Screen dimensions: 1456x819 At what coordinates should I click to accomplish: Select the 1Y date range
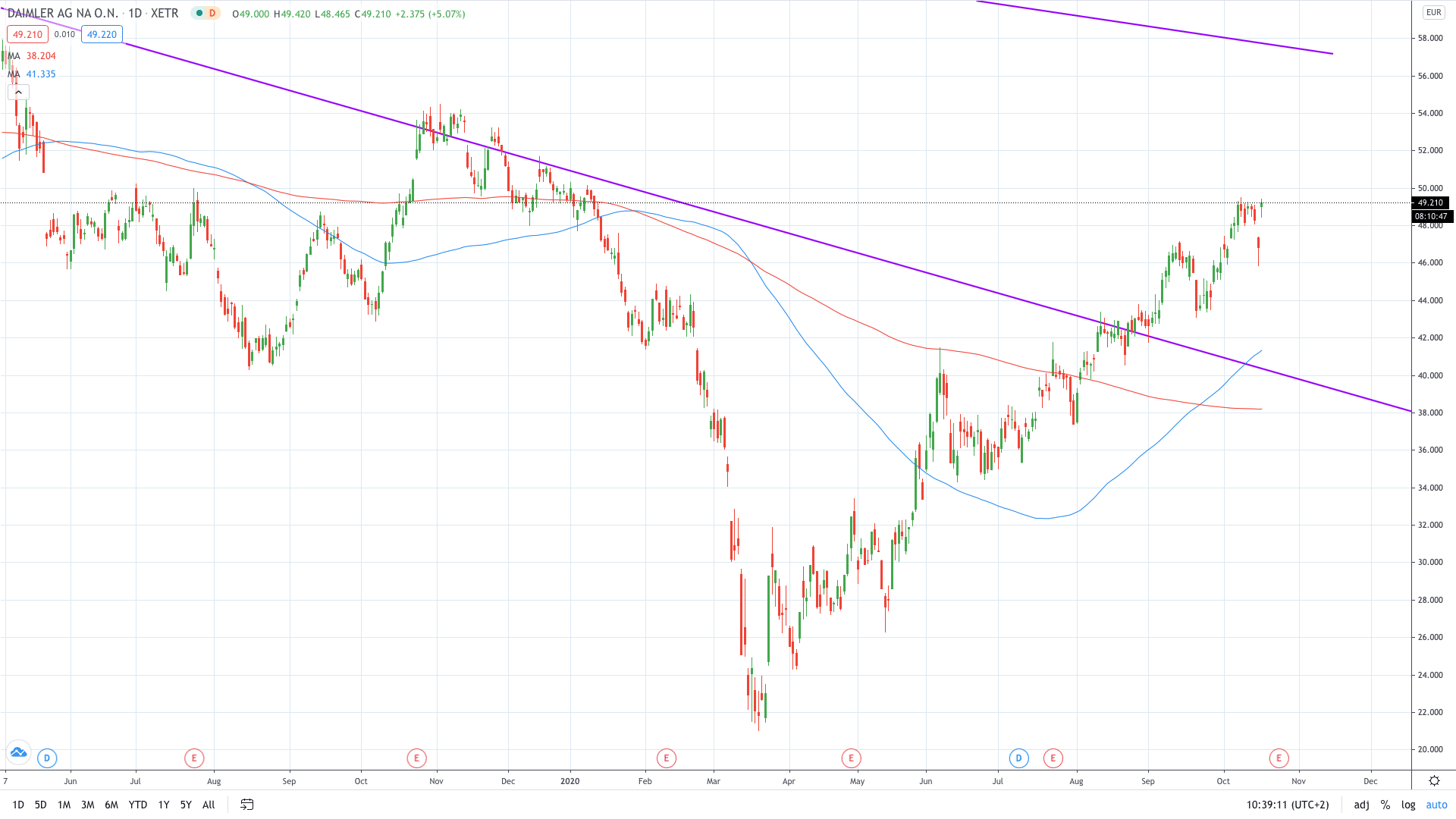tap(164, 805)
